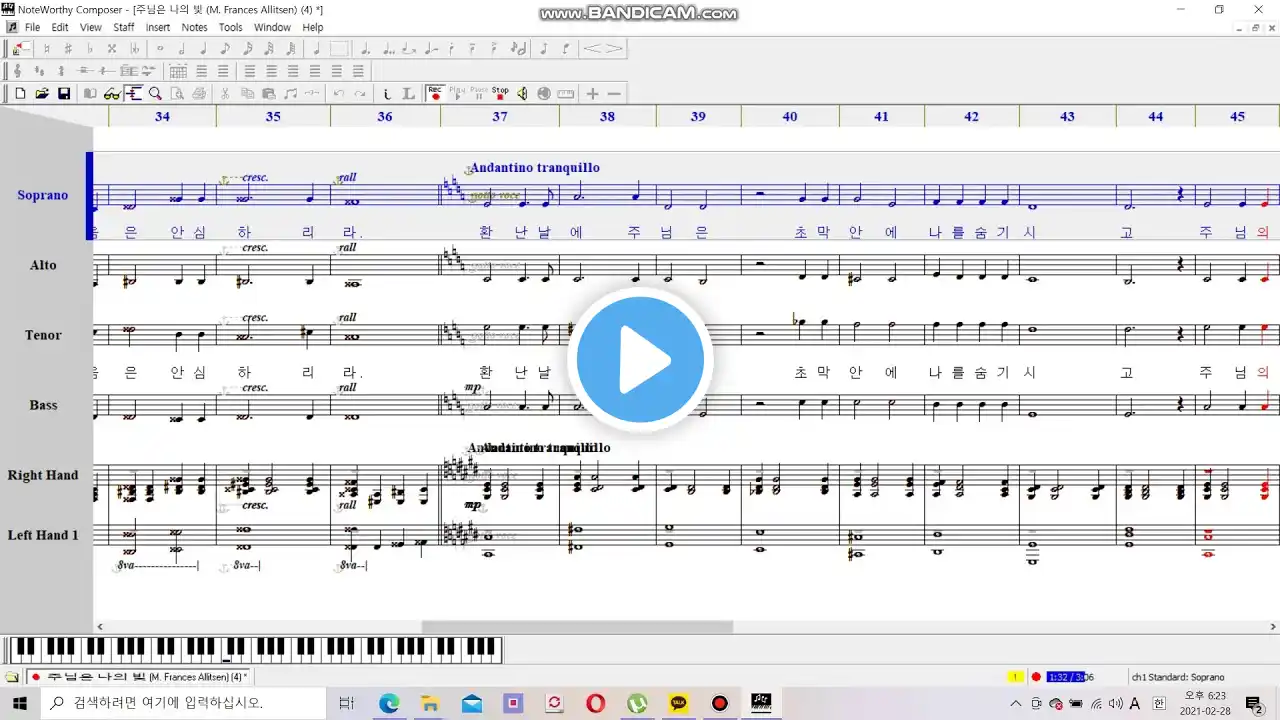Undo the last edit

[x=338, y=93]
